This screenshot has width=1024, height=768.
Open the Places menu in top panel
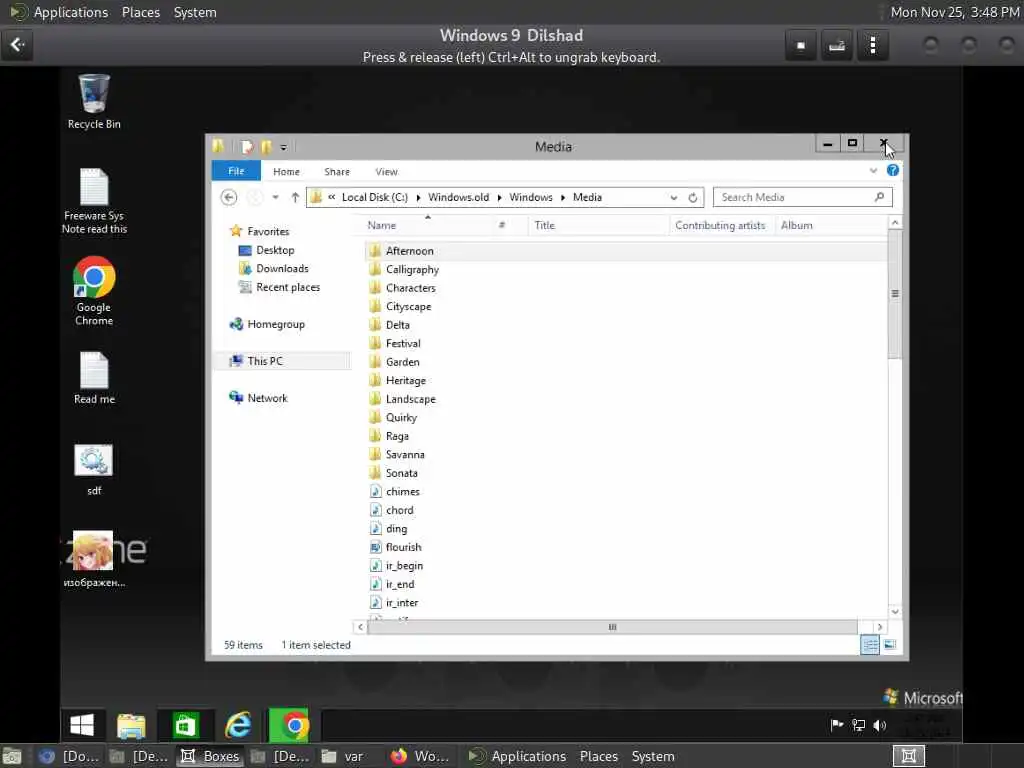[x=141, y=12]
